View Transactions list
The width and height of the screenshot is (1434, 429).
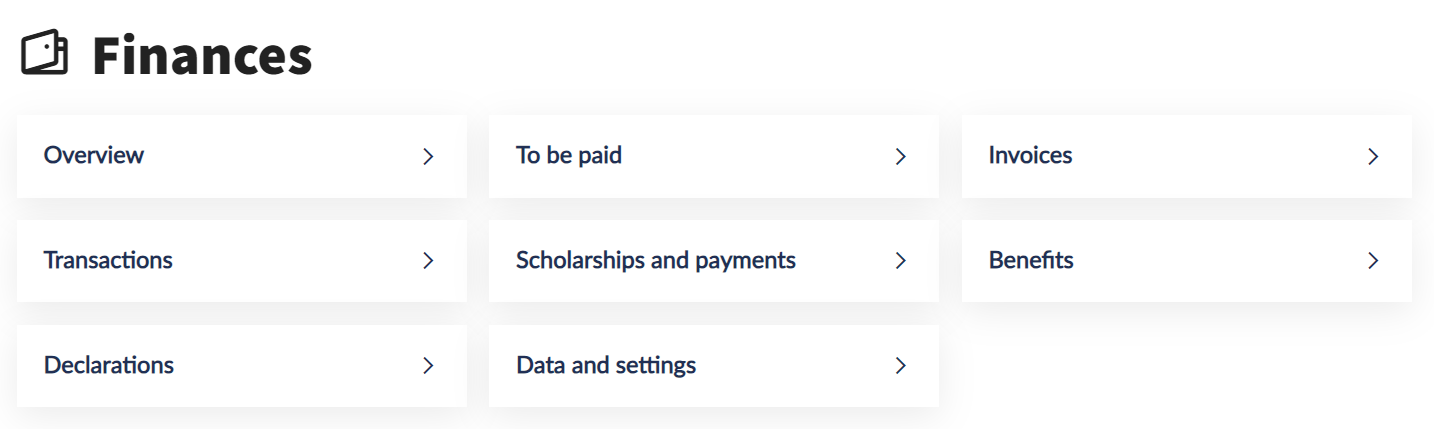tap(108, 260)
